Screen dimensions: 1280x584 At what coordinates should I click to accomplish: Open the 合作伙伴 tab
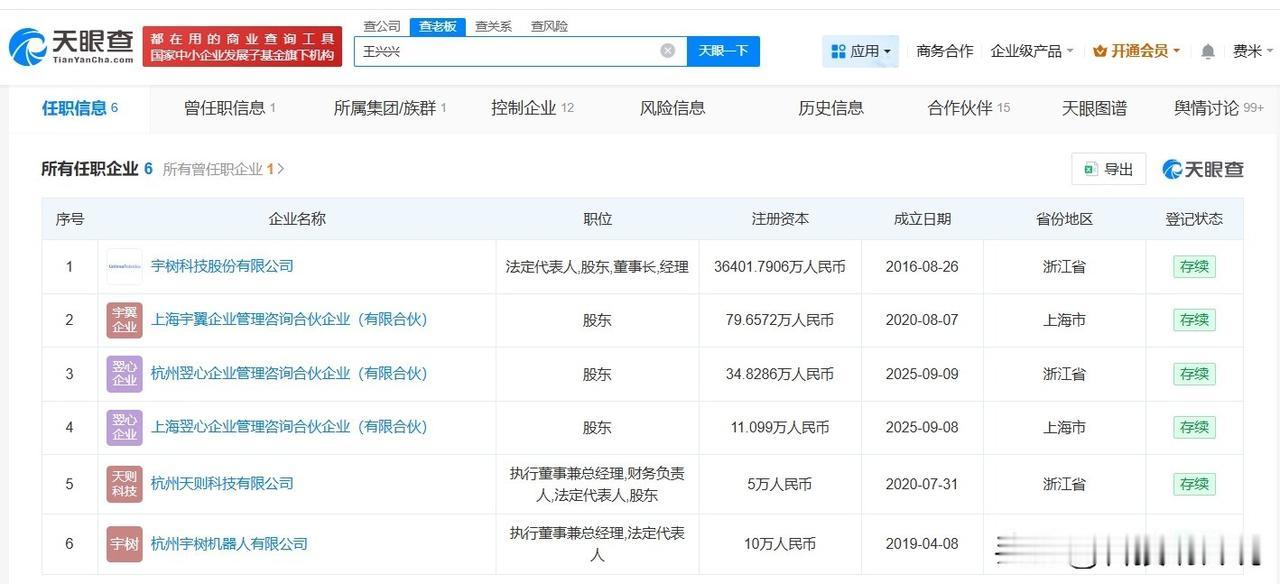tap(969, 108)
